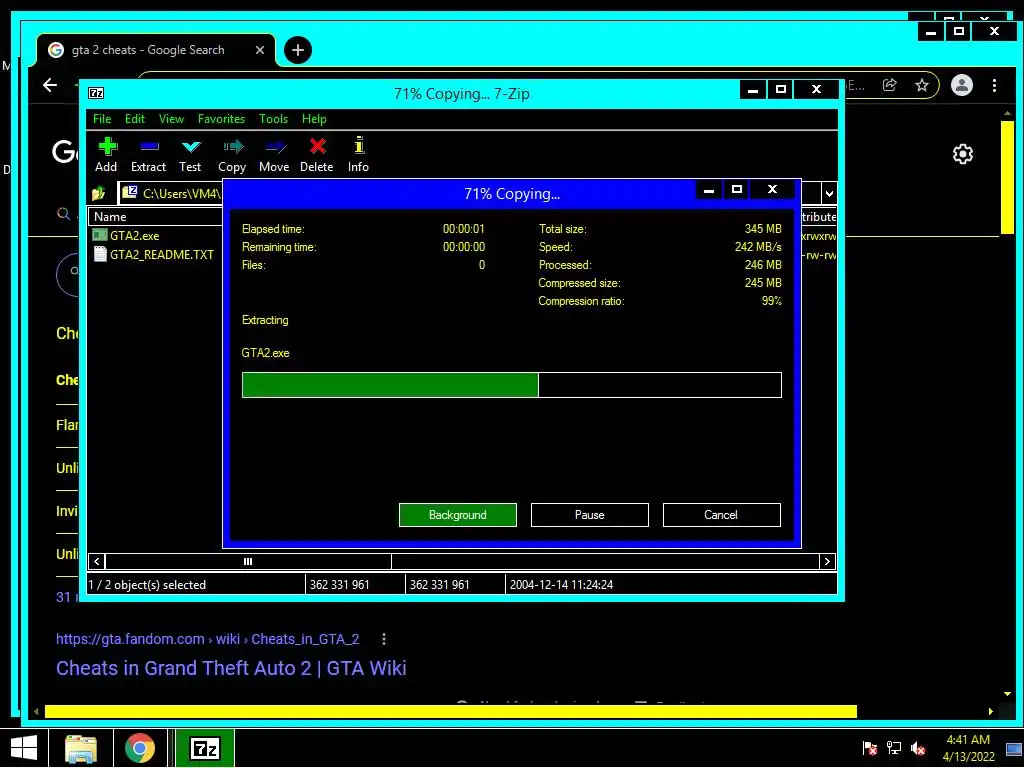
Task: Click the gta.fandom.com result URL
Action: pyautogui.click(x=208, y=639)
